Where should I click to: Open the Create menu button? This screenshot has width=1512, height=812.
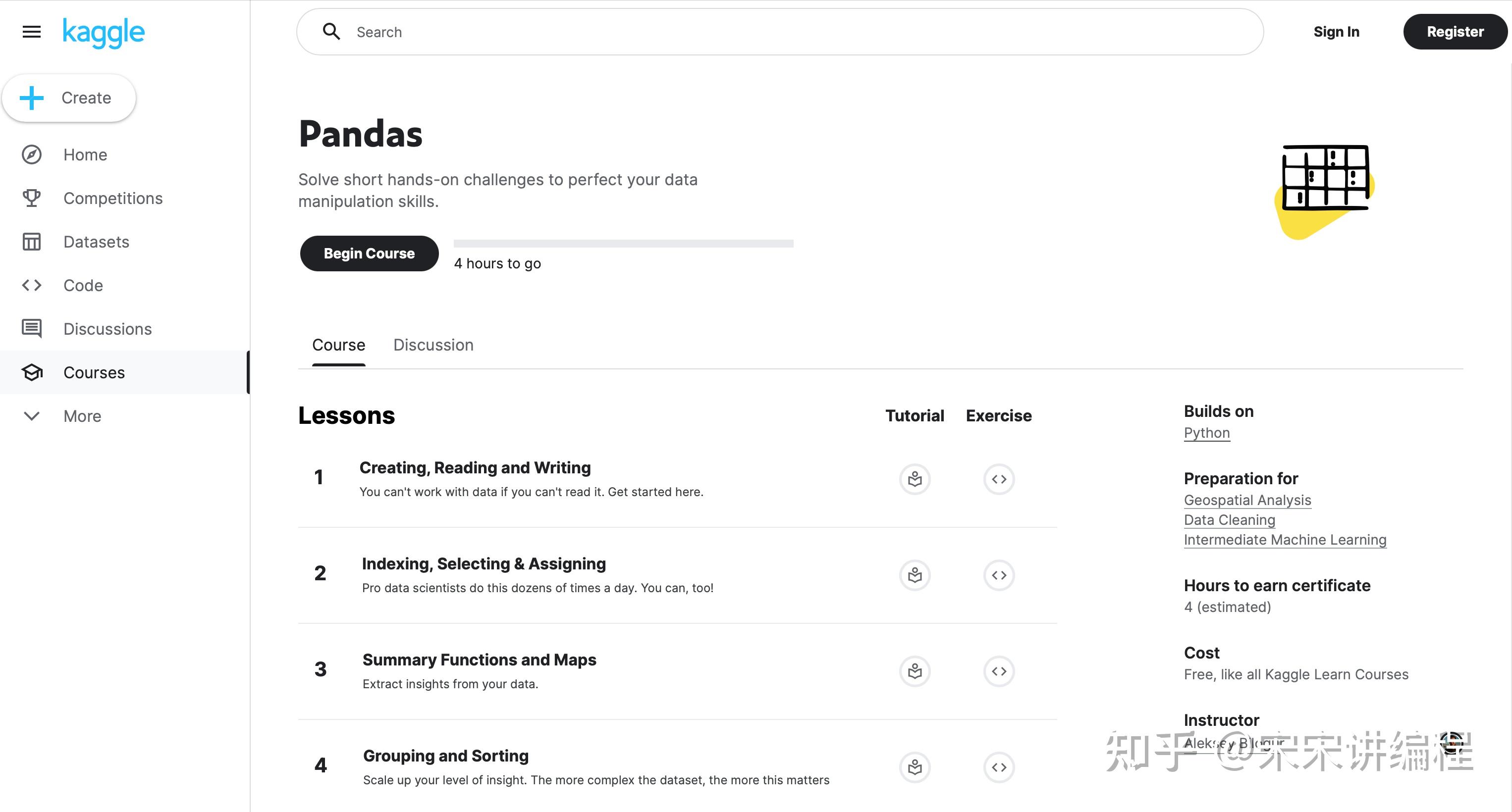point(69,98)
